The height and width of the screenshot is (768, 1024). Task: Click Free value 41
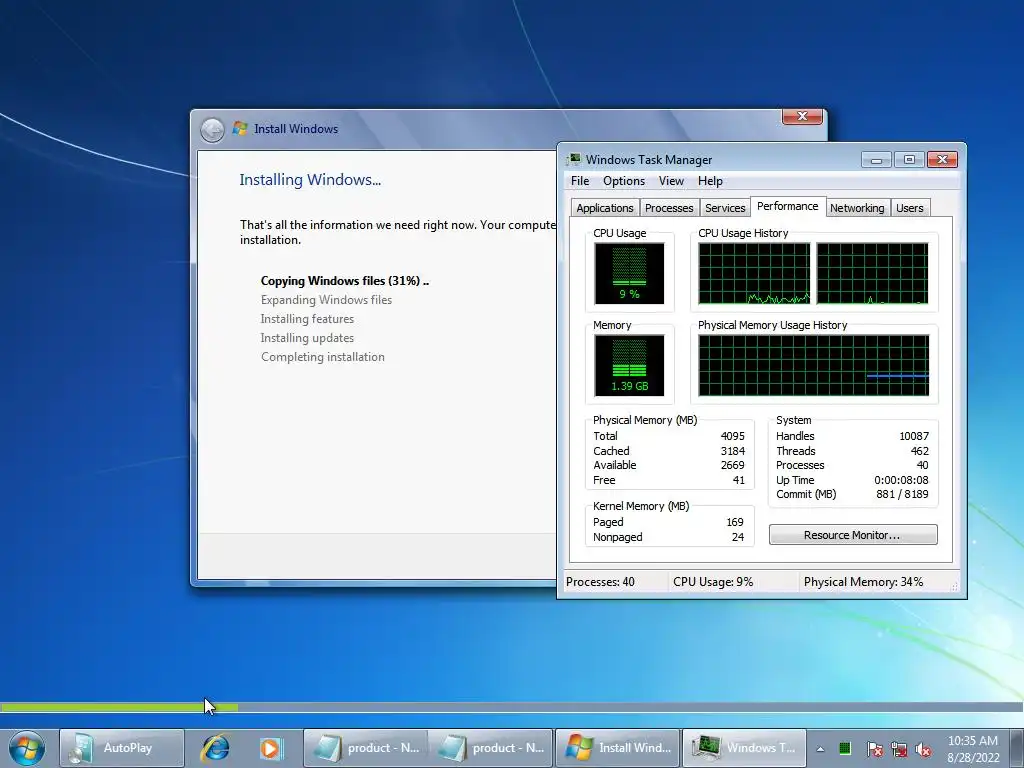(739, 480)
